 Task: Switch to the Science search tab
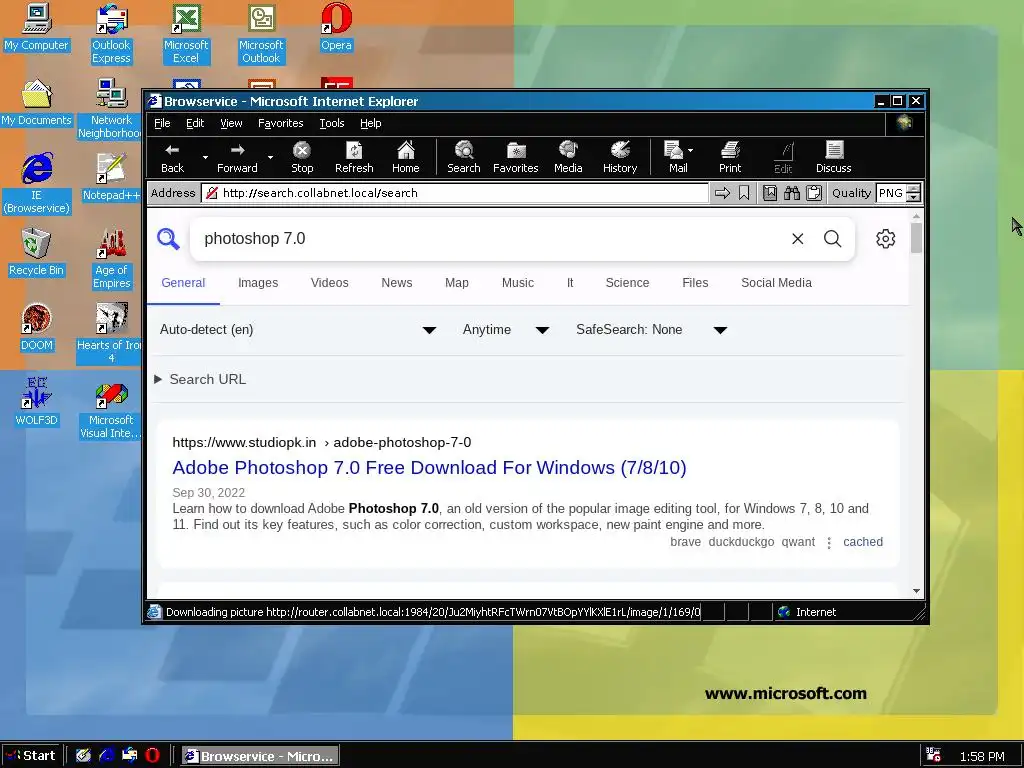pos(628,283)
